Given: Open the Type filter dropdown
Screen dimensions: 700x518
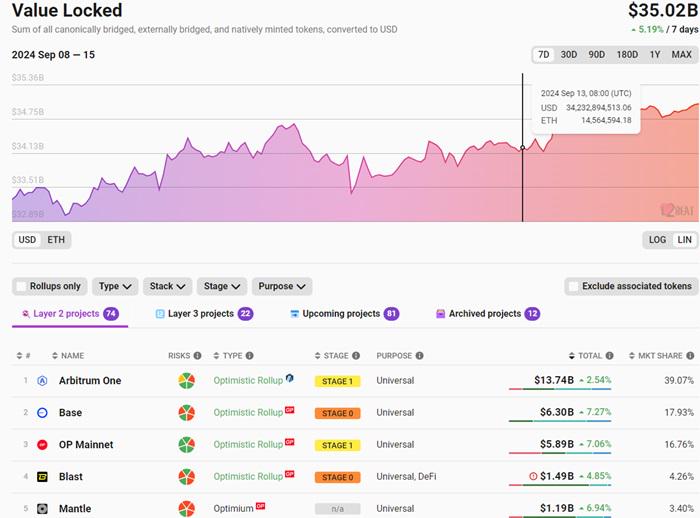Looking at the screenshot, I should click(115, 286).
